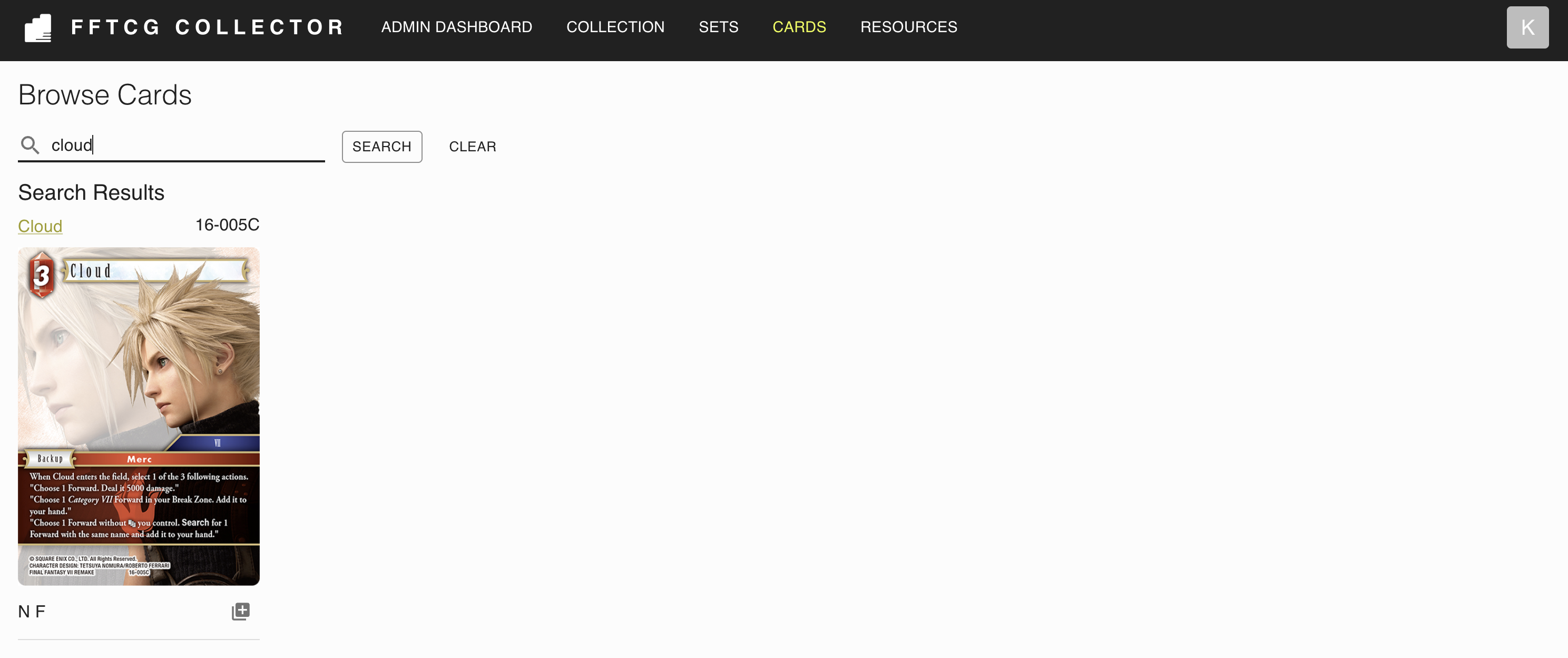Screen dimensions: 1568x658
Task: Click the Backup type icon on card
Action: click(50, 459)
